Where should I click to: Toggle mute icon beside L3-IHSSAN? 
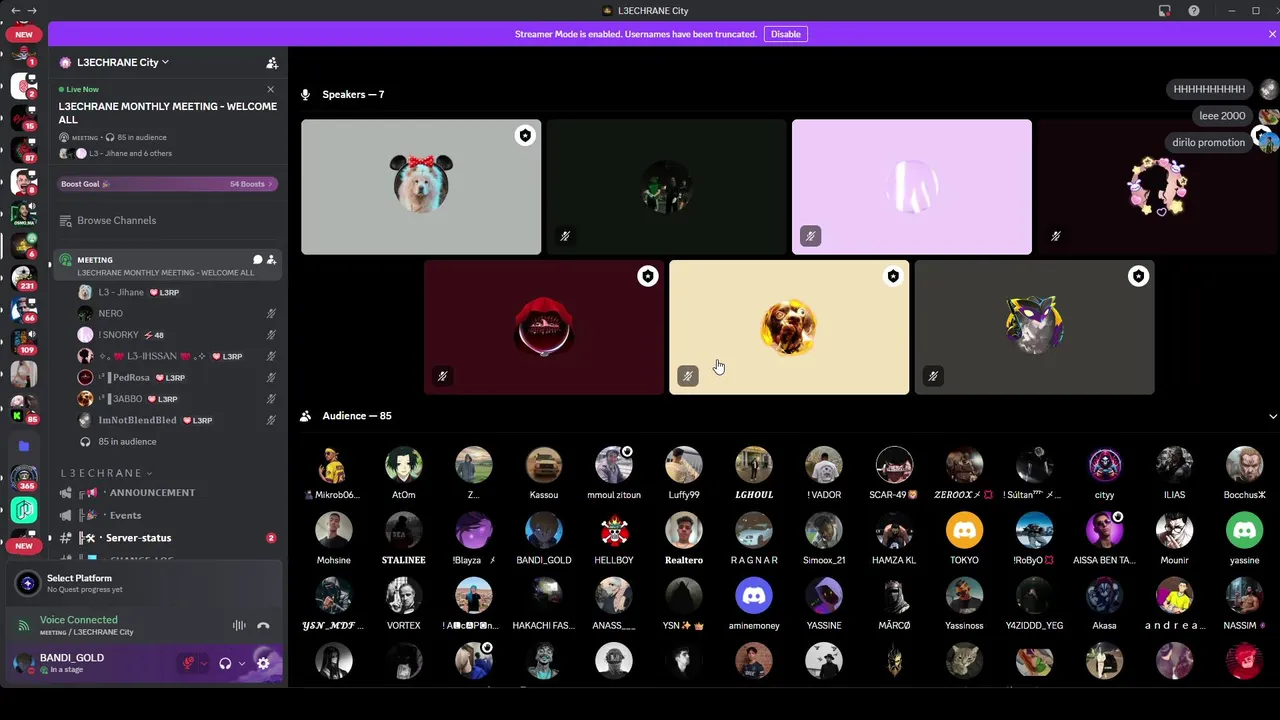click(271, 357)
